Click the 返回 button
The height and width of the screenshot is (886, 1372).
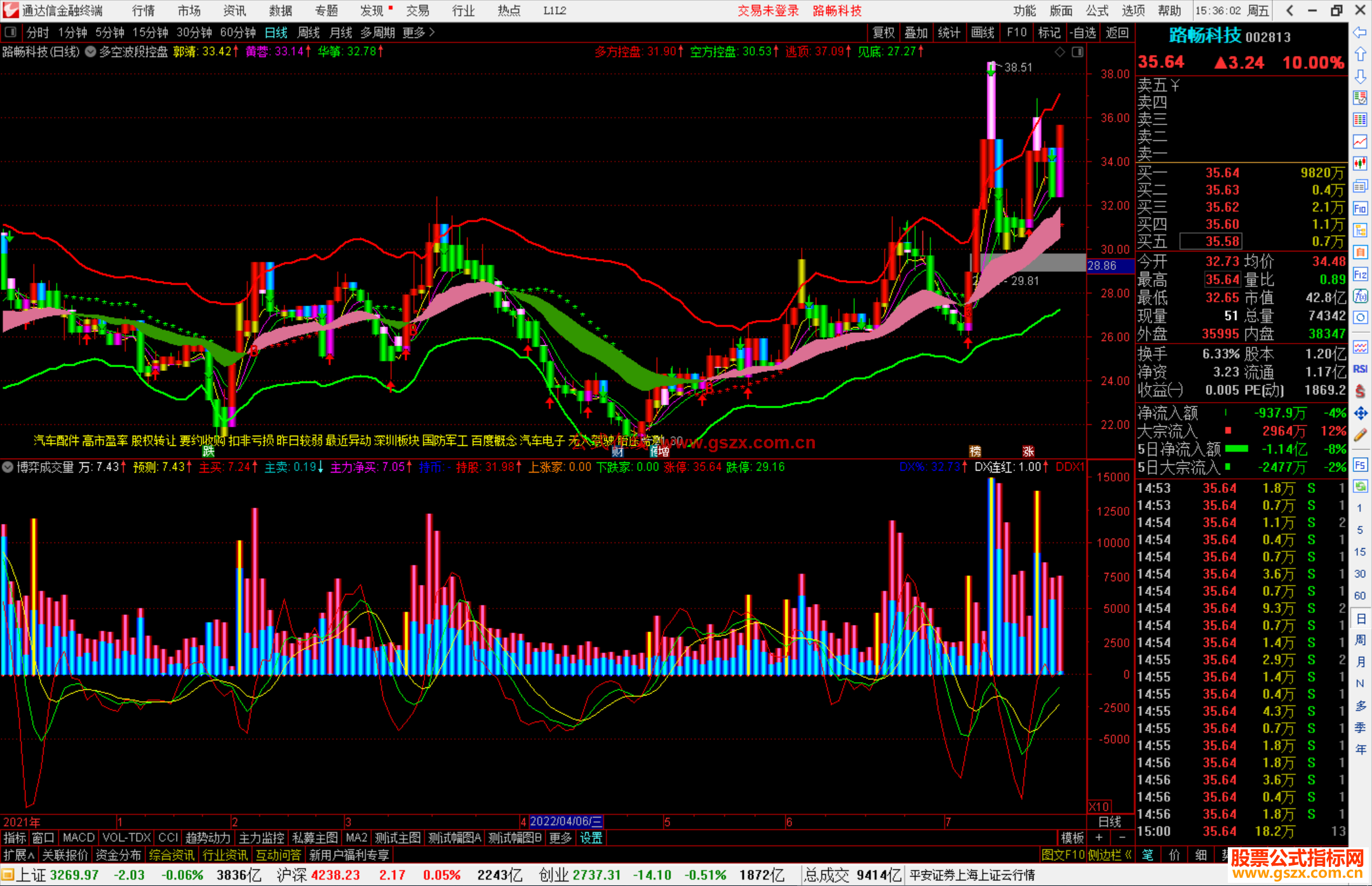pos(1117,32)
